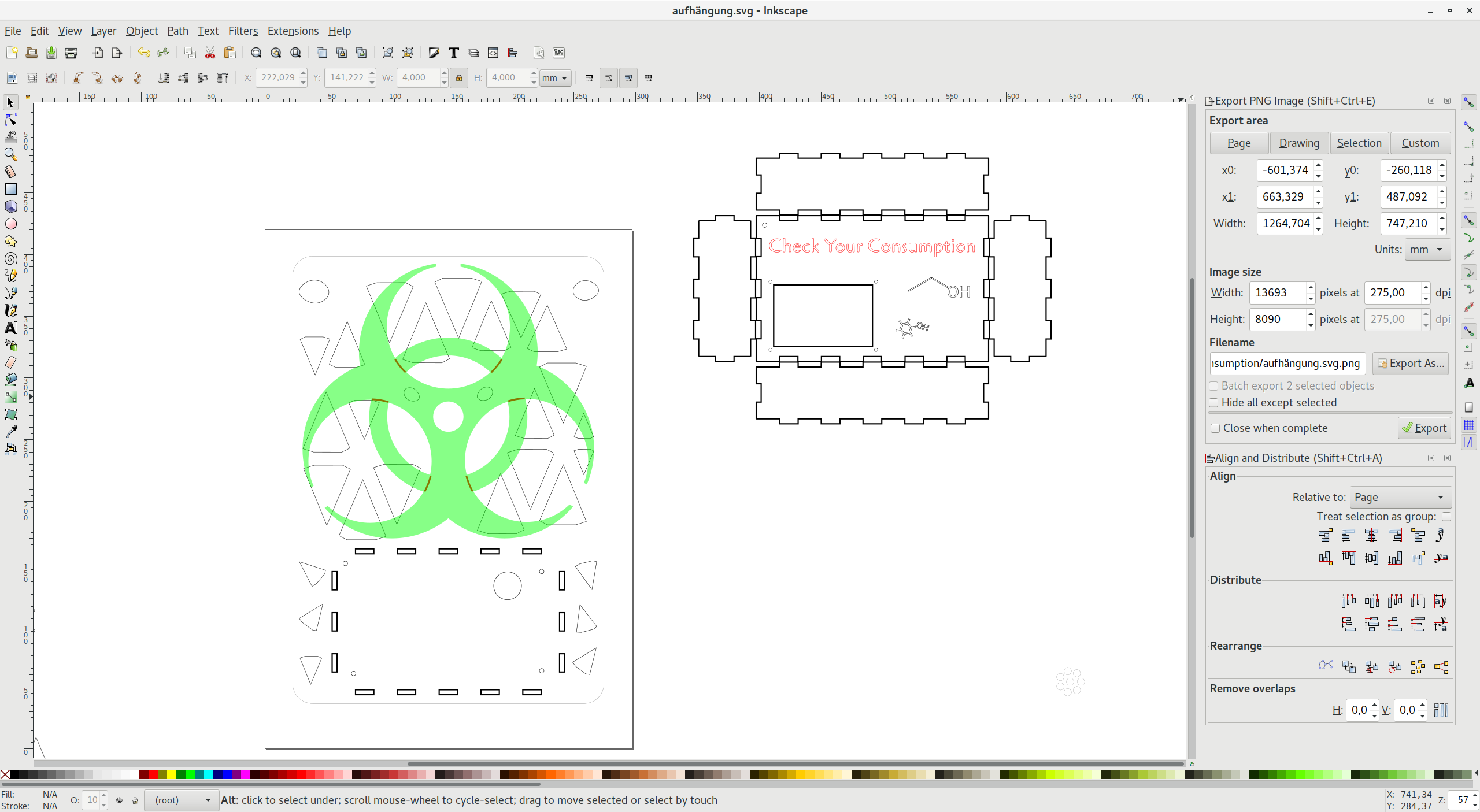Switch export area to Drawing
The image size is (1480, 812).
pos(1298,143)
